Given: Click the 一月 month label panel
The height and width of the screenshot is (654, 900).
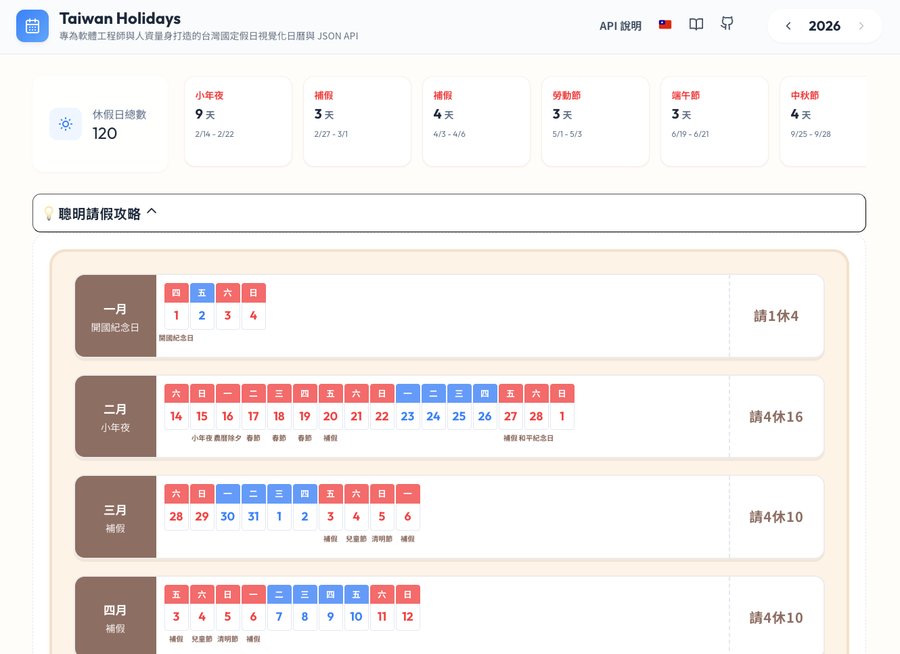Looking at the screenshot, I should point(115,315).
